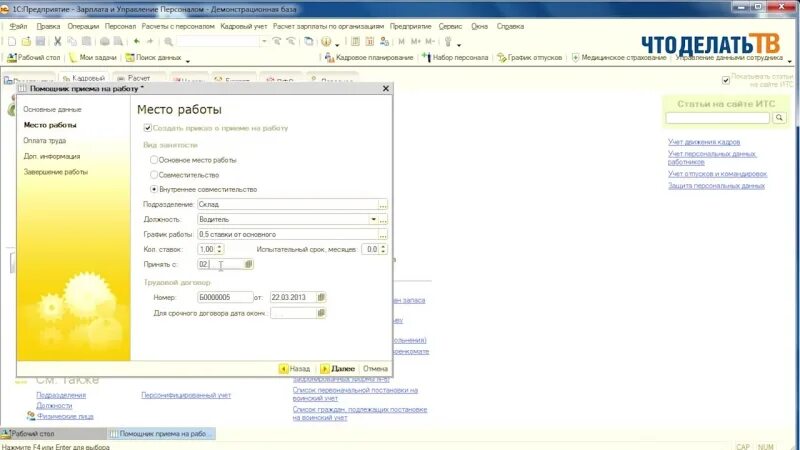This screenshot has height=450, width=800.
Task: Open the Справка menu
Action: pos(510,26)
